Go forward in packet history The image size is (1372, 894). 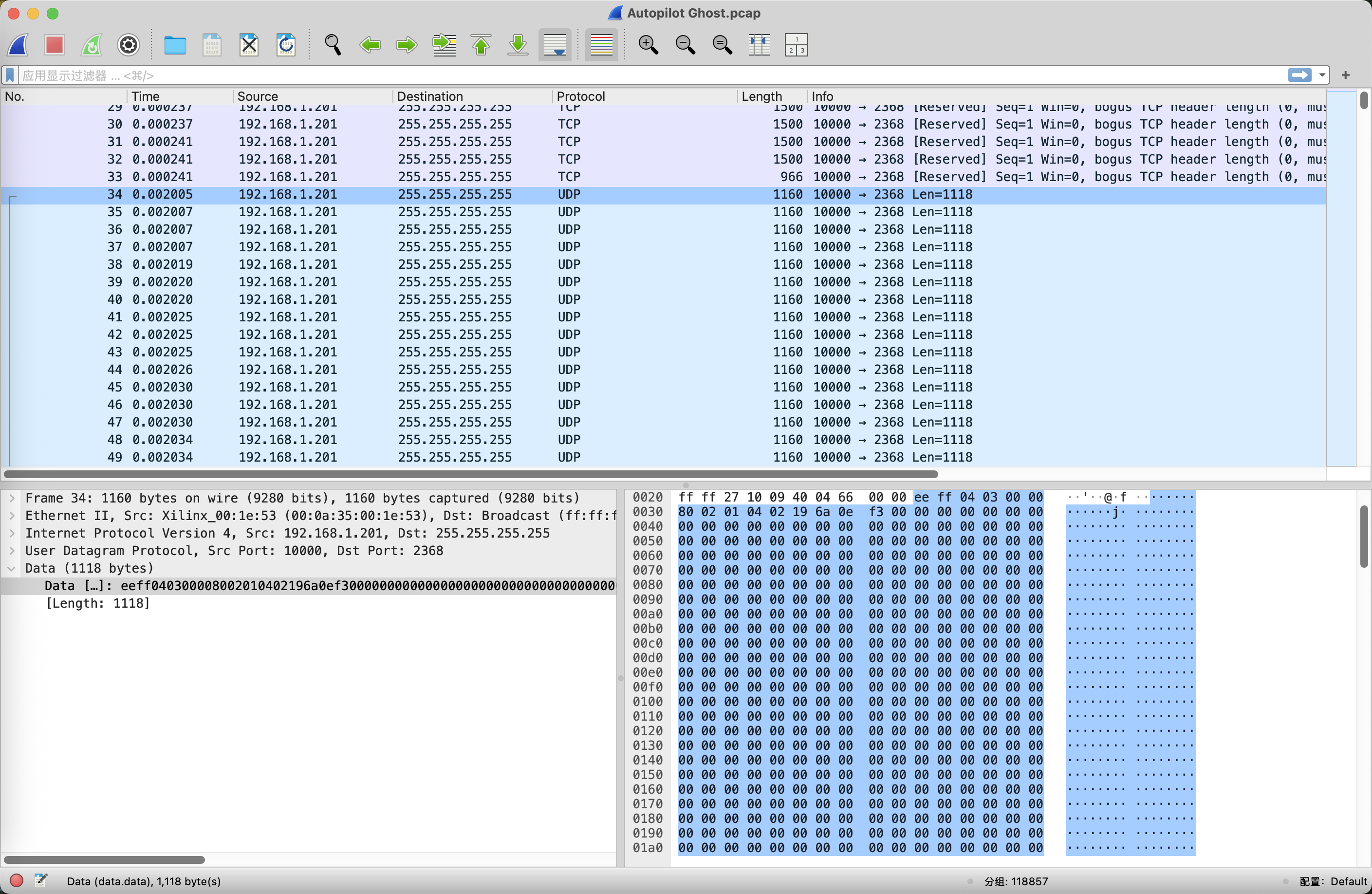(407, 44)
